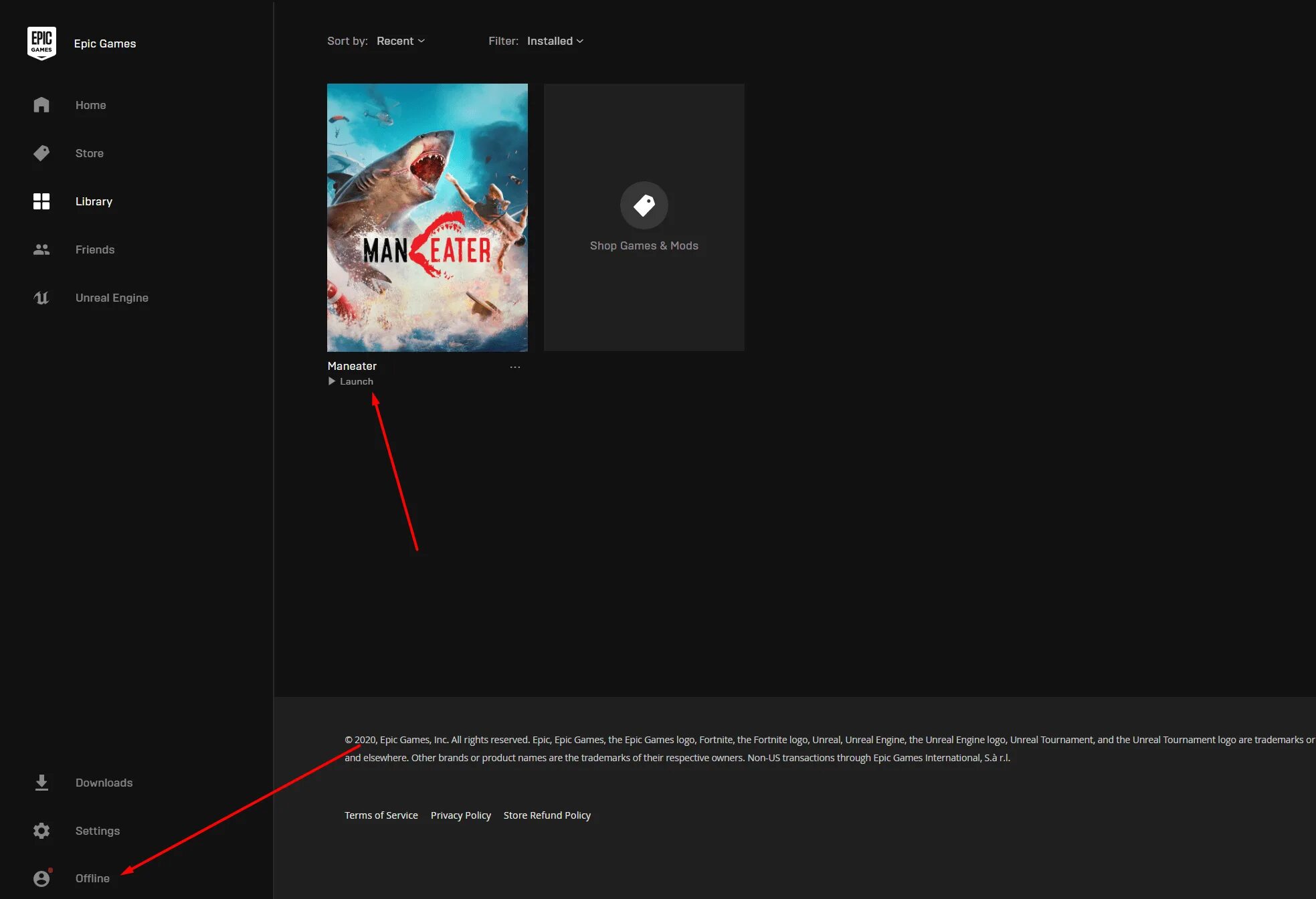Open Maneater three-dot options menu

pos(514,367)
